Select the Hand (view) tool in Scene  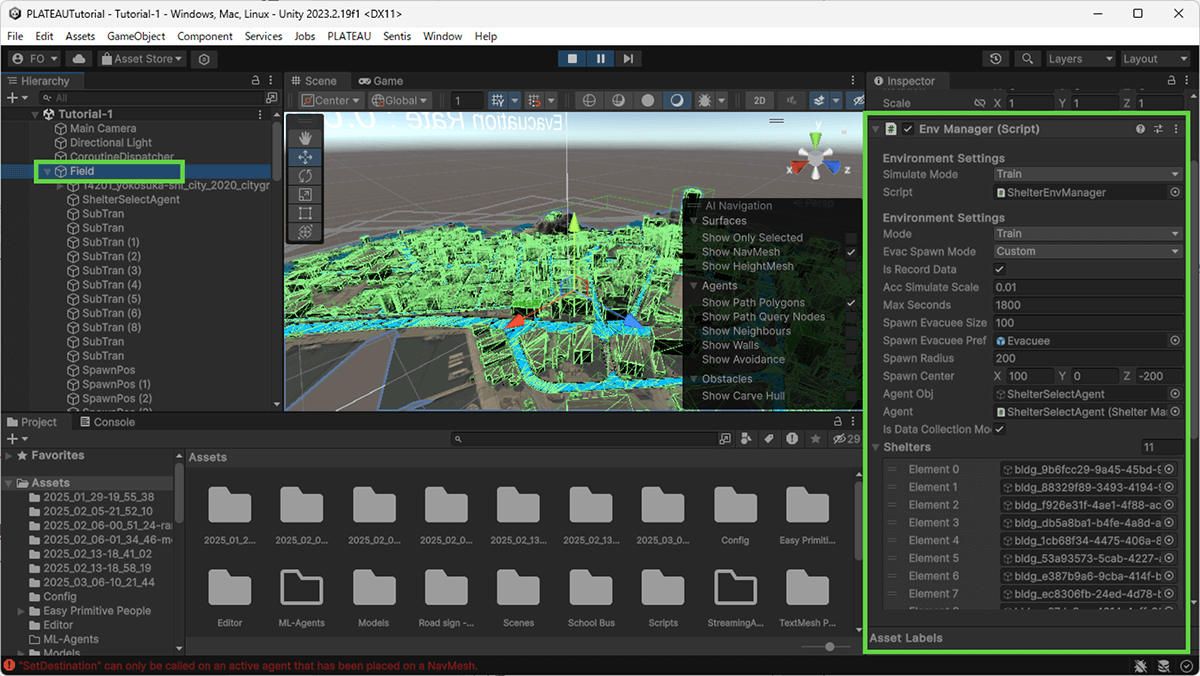[x=305, y=138]
